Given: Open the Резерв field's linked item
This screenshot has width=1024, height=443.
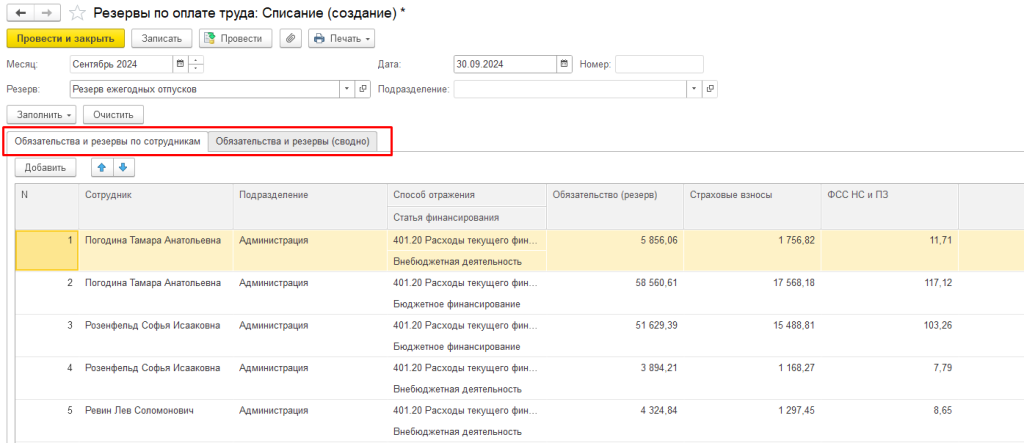Looking at the screenshot, I should (363, 89).
